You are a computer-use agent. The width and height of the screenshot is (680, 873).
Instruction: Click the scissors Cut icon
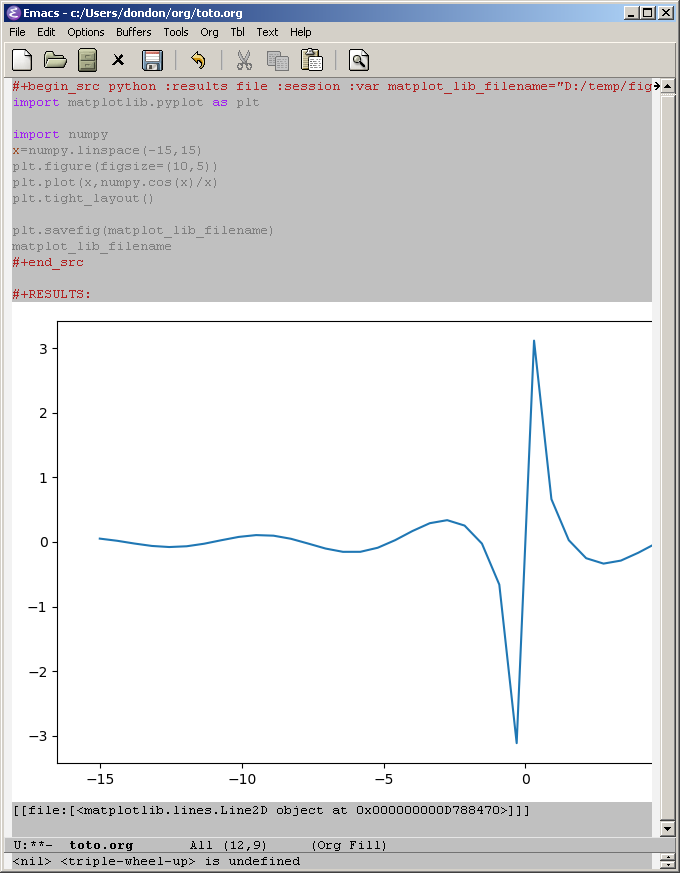pyautogui.click(x=244, y=60)
